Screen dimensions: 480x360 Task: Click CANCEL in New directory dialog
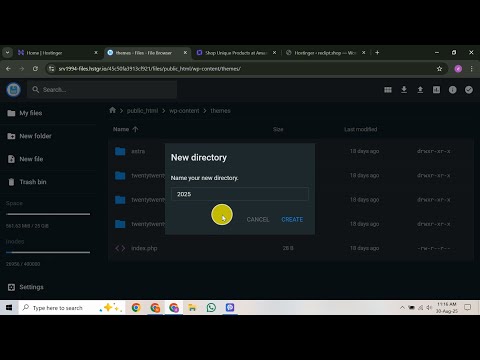point(258,219)
